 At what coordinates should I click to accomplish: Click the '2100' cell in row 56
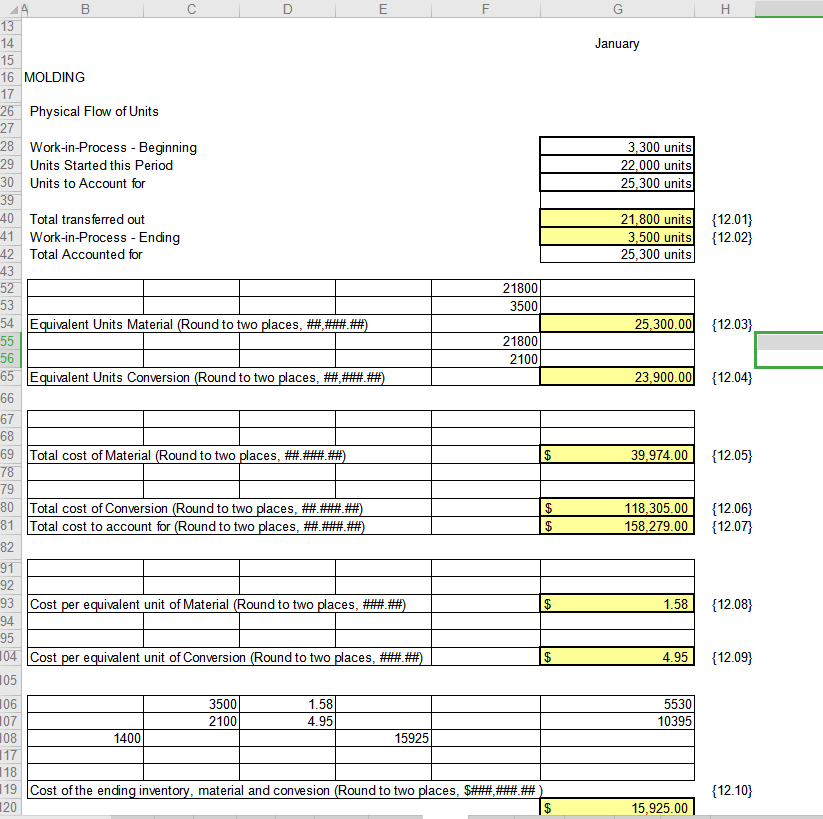click(x=486, y=359)
